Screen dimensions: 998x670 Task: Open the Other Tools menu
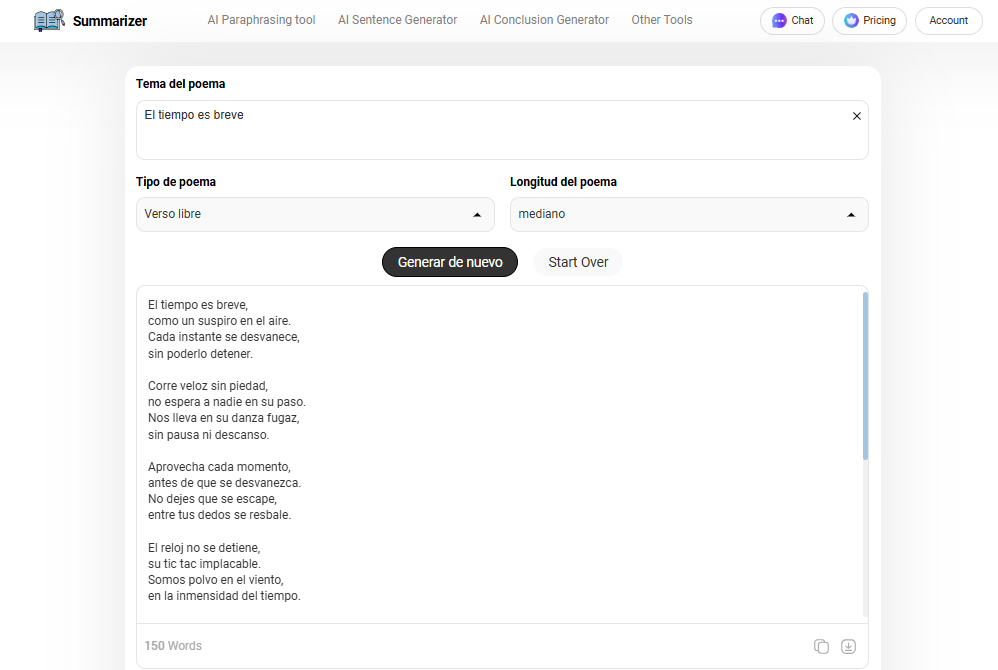(662, 20)
